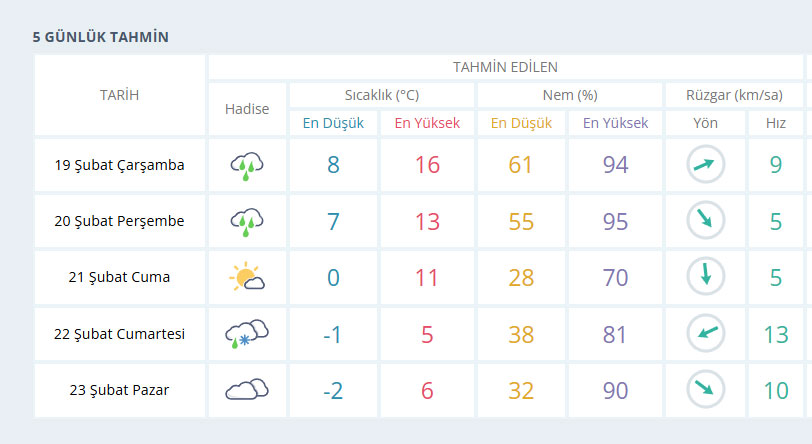Click highest temperature 16 for 19 Şubat
Viewport: 812px width, 444px height.
427,165
